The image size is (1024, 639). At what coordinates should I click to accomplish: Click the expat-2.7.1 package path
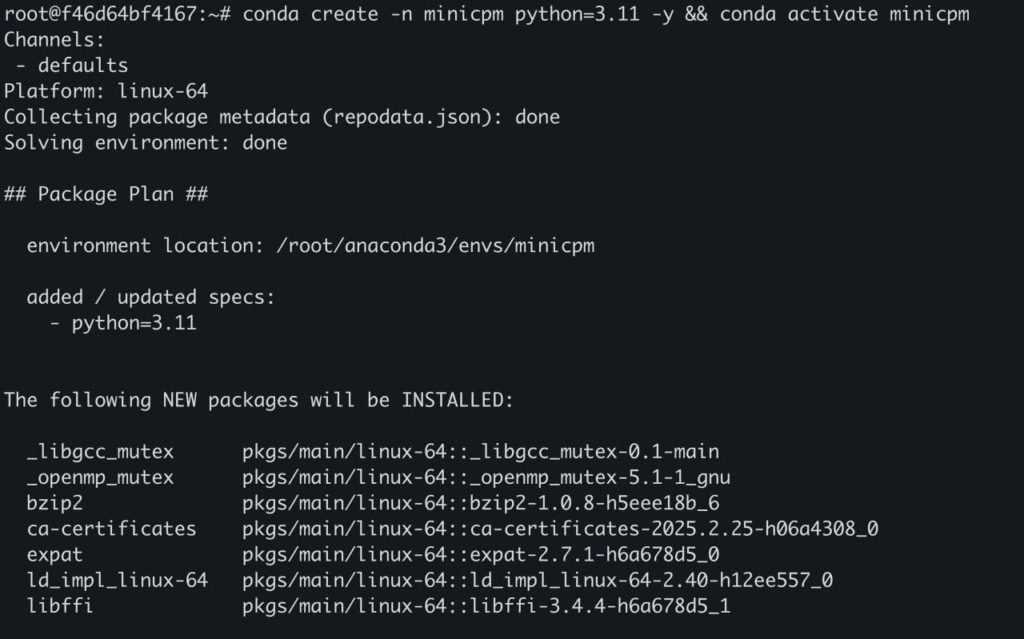tap(481, 555)
